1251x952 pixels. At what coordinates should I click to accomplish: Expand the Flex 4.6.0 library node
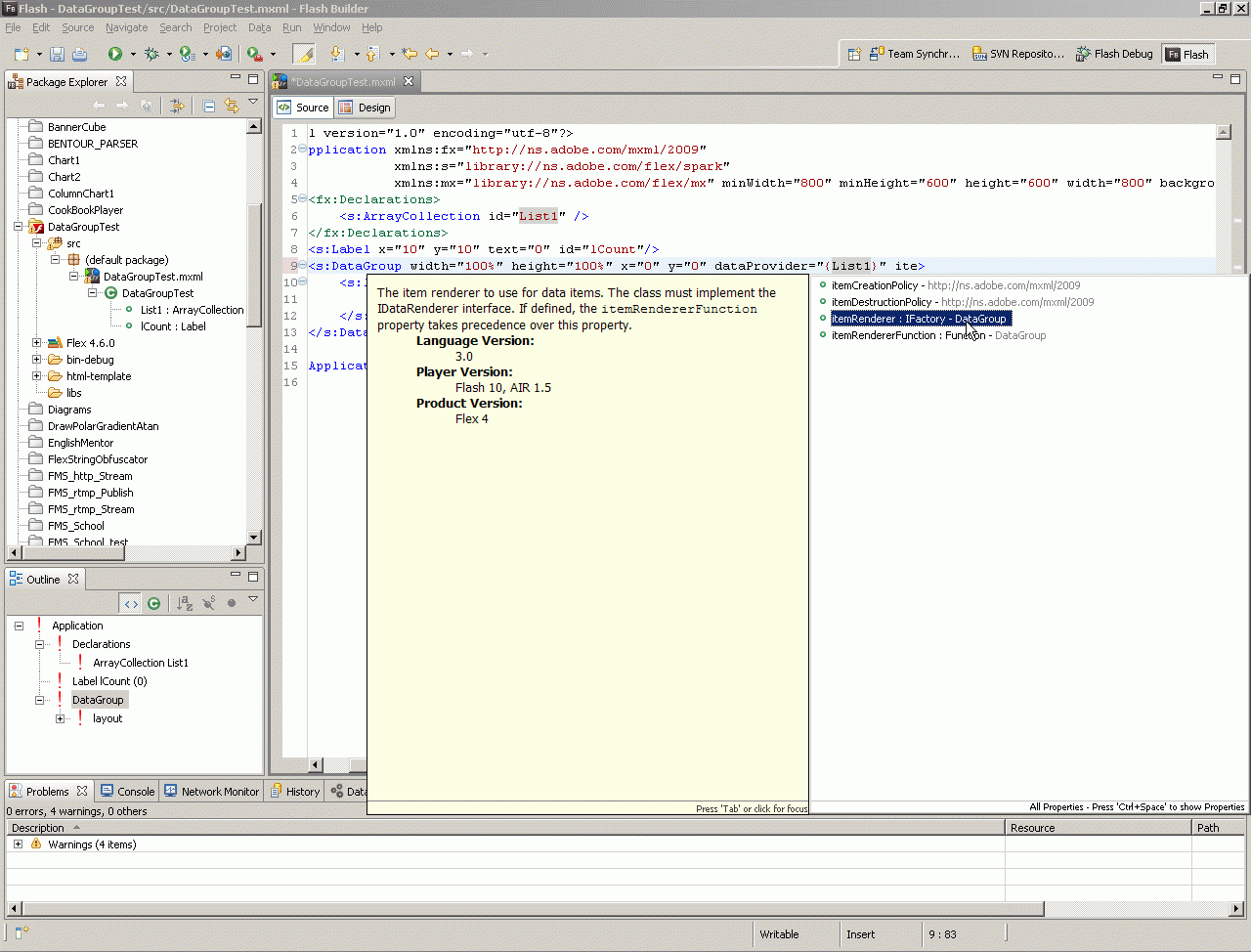pyautogui.click(x=36, y=343)
